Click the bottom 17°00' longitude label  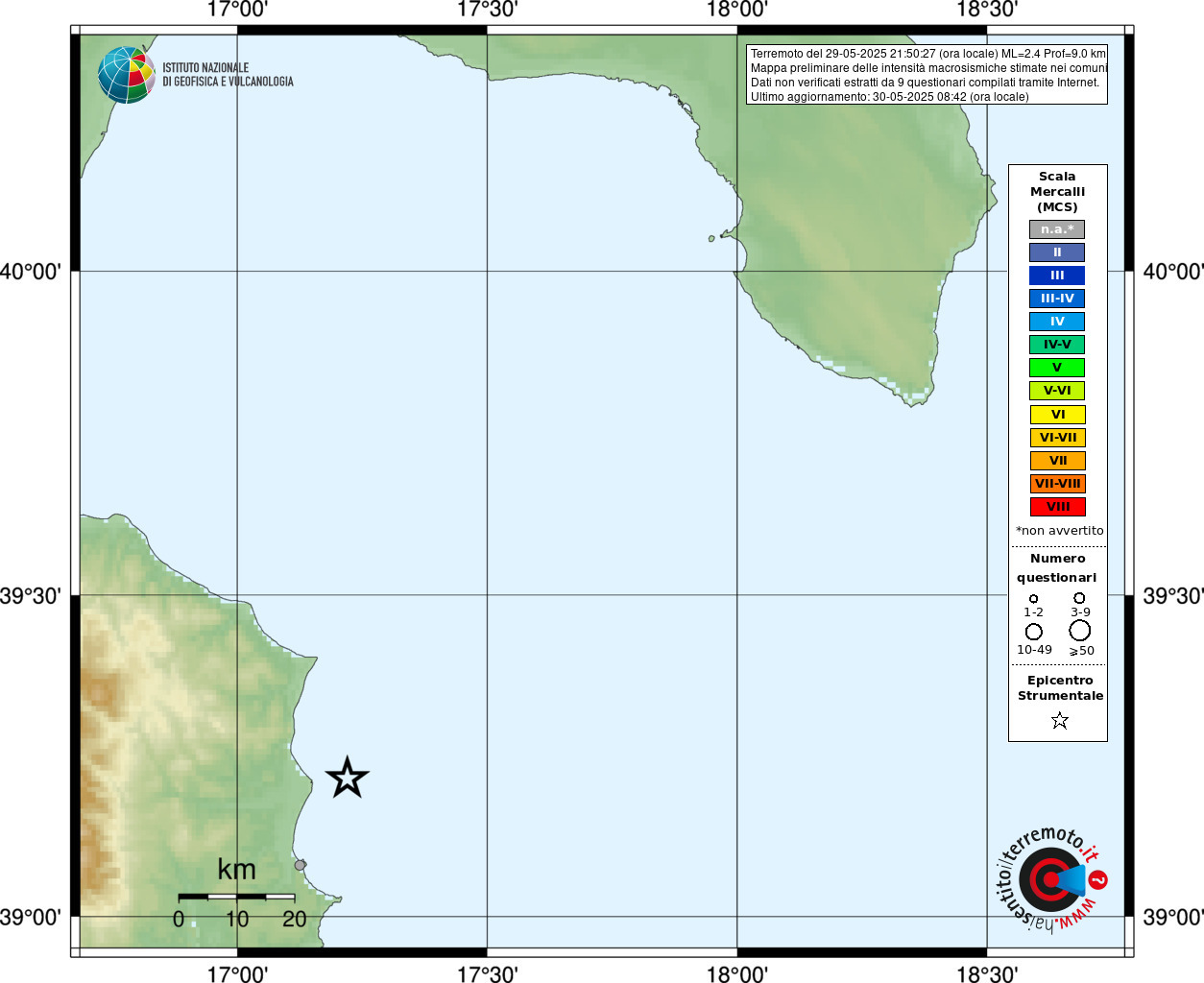pyautogui.click(x=237, y=974)
